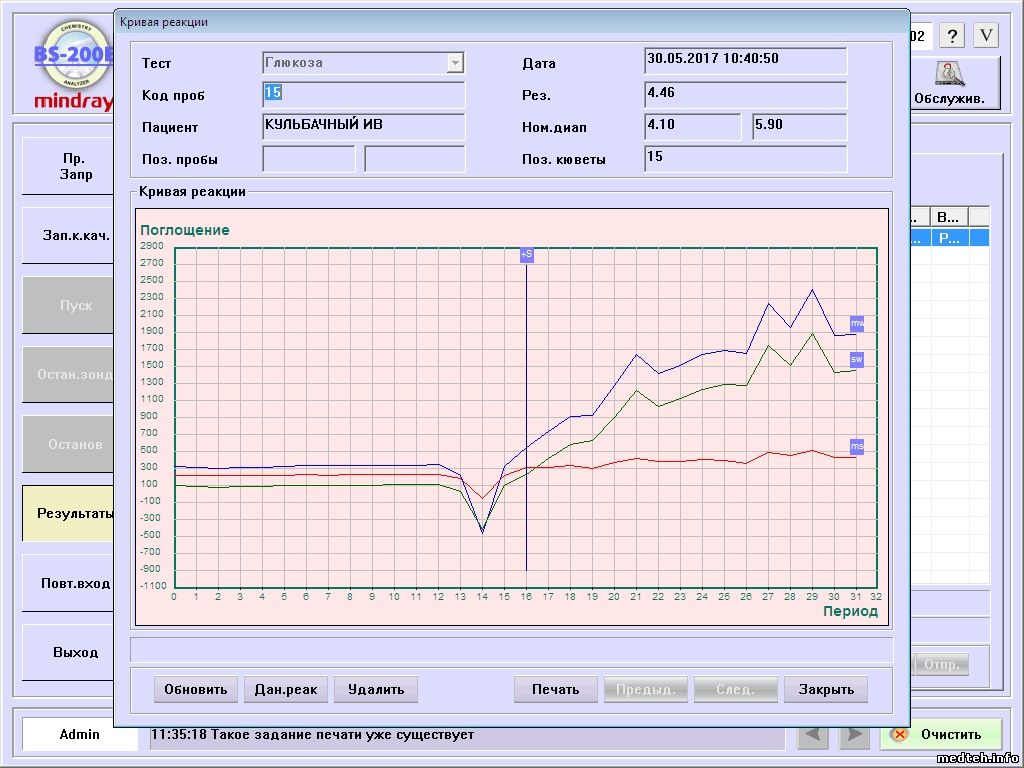Select the 'sw' curve marker on chart
The width and height of the screenshot is (1024, 768).
coord(857,359)
